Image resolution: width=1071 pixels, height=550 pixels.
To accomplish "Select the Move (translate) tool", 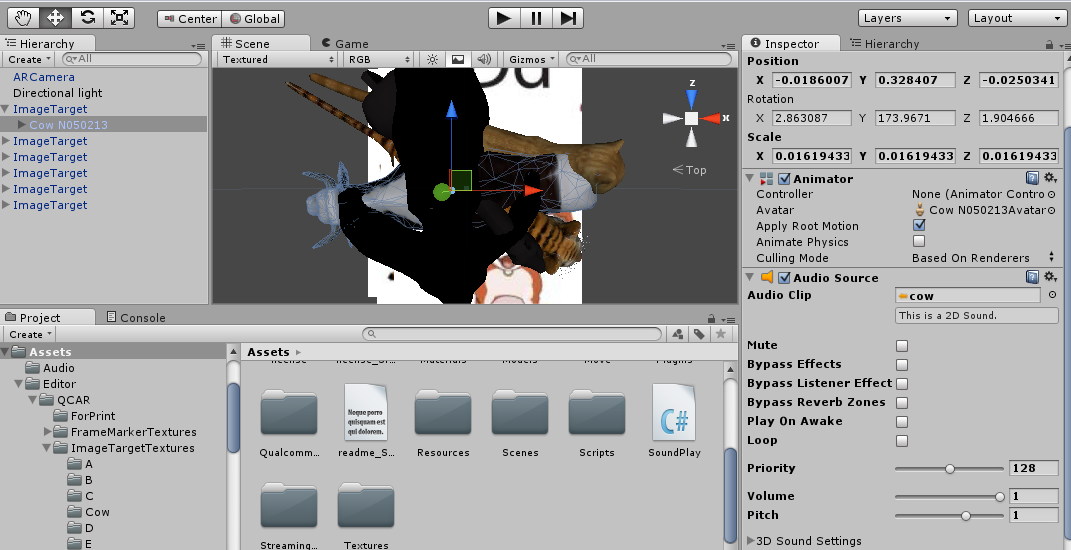I will pos(55,17).
